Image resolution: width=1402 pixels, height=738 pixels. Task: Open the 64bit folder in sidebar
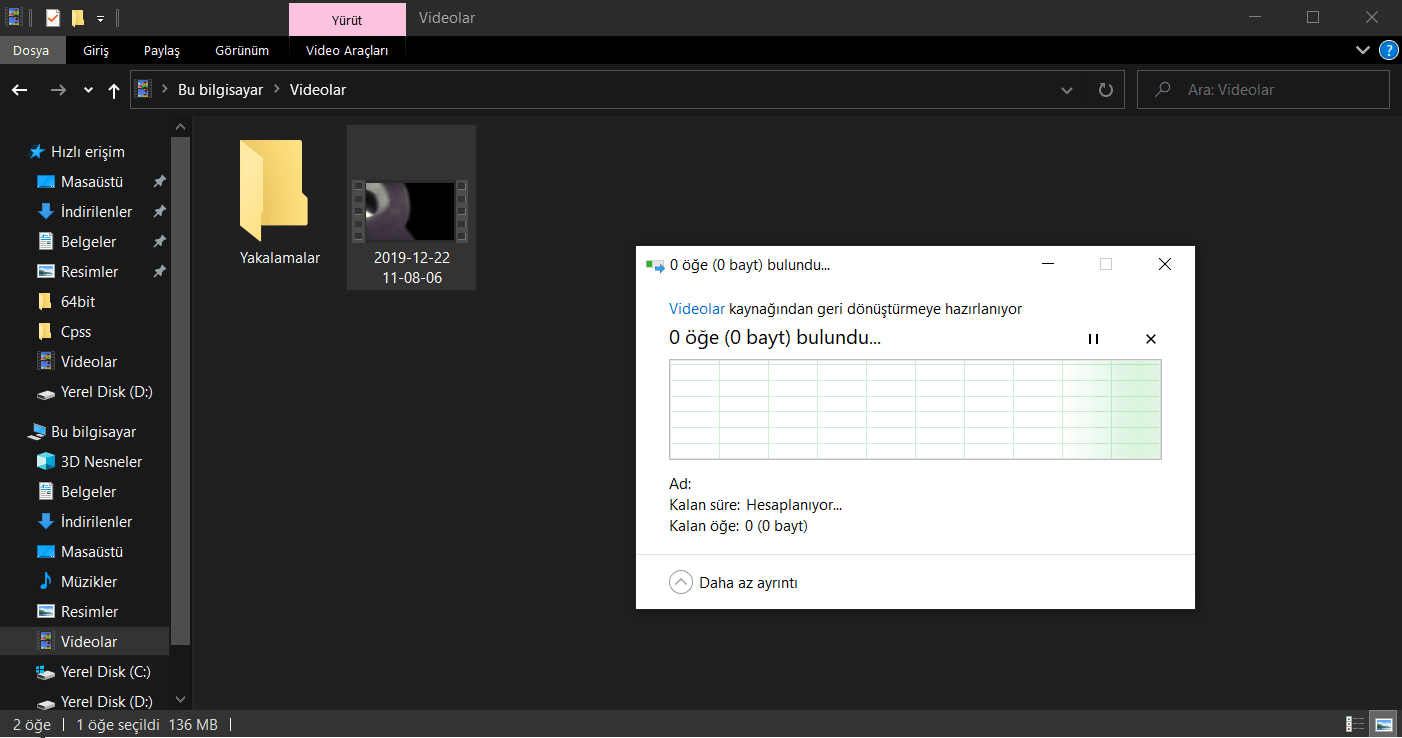point(78,302)
